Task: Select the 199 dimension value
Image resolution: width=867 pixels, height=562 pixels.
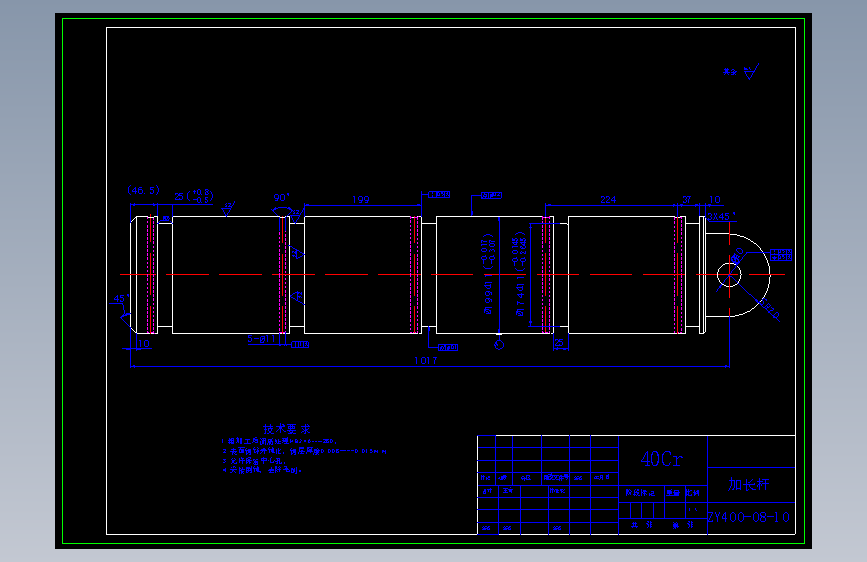Action: click(x=361, y=199)
